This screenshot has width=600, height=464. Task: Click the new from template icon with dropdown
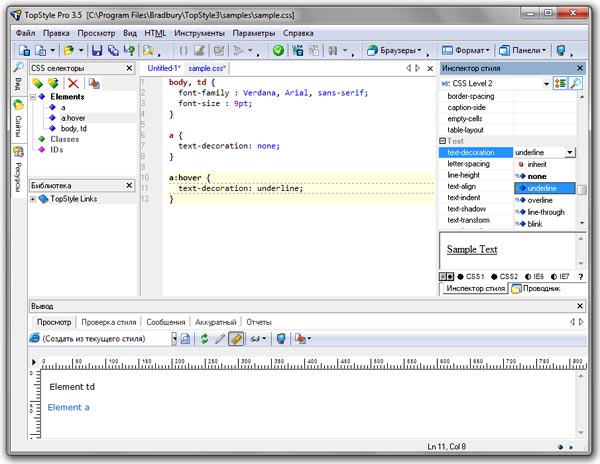pos(41,50)
